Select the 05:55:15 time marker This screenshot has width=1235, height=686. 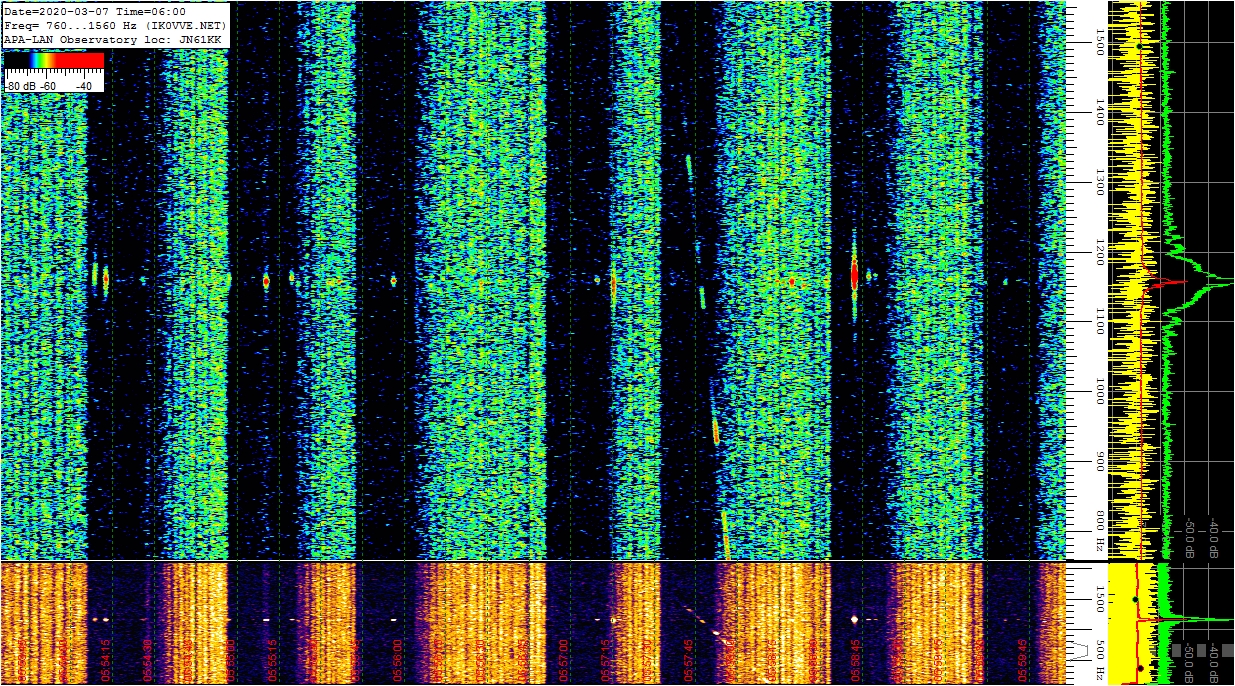[x=272, y=660]
